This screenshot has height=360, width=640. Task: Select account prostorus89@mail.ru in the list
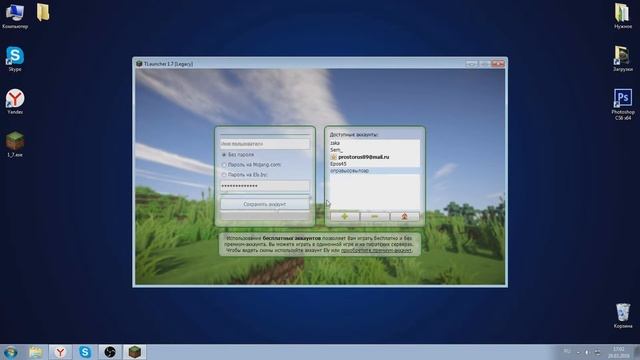point(375,157)
